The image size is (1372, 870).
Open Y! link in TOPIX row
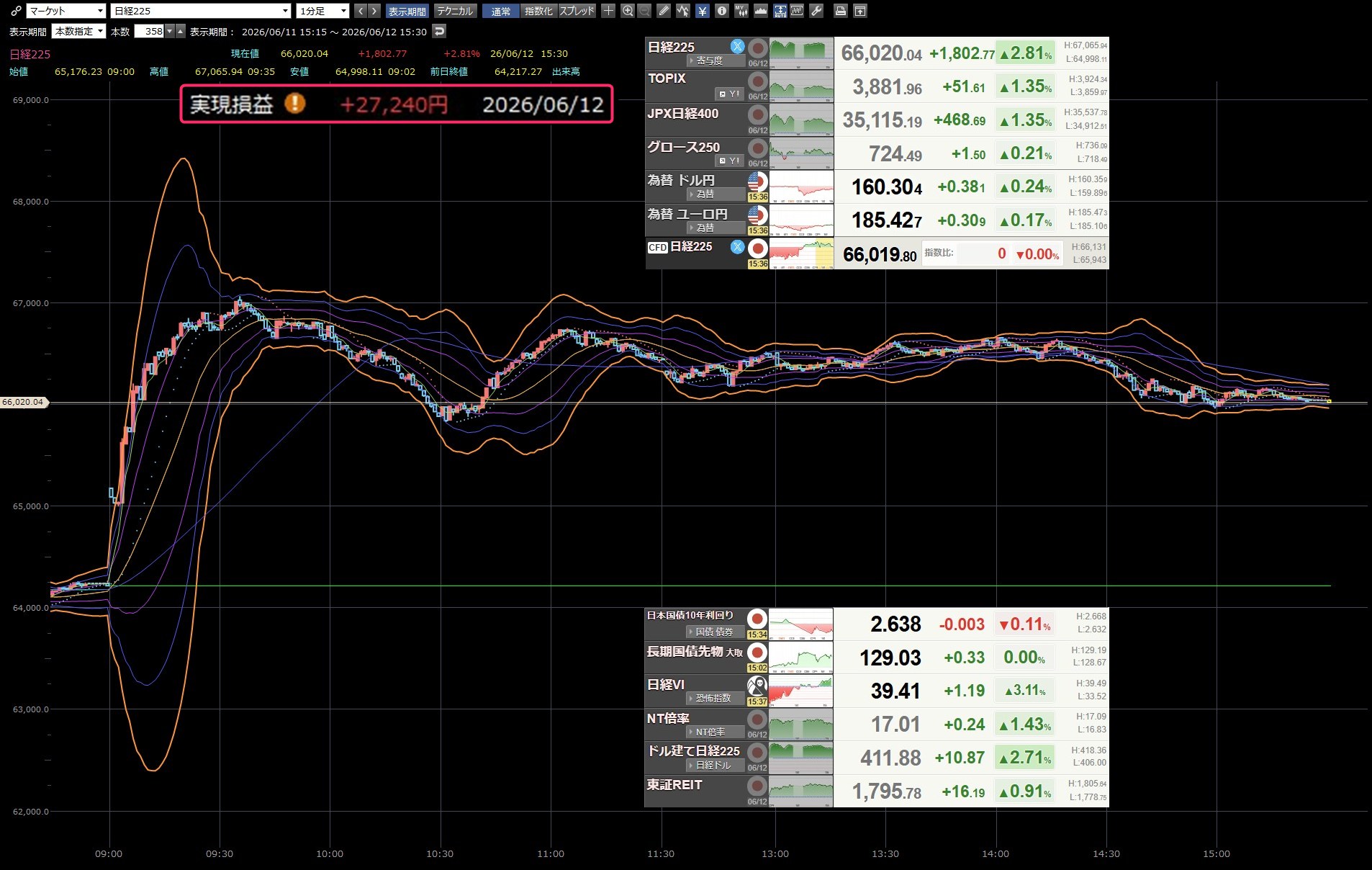[x=730, y=94]
